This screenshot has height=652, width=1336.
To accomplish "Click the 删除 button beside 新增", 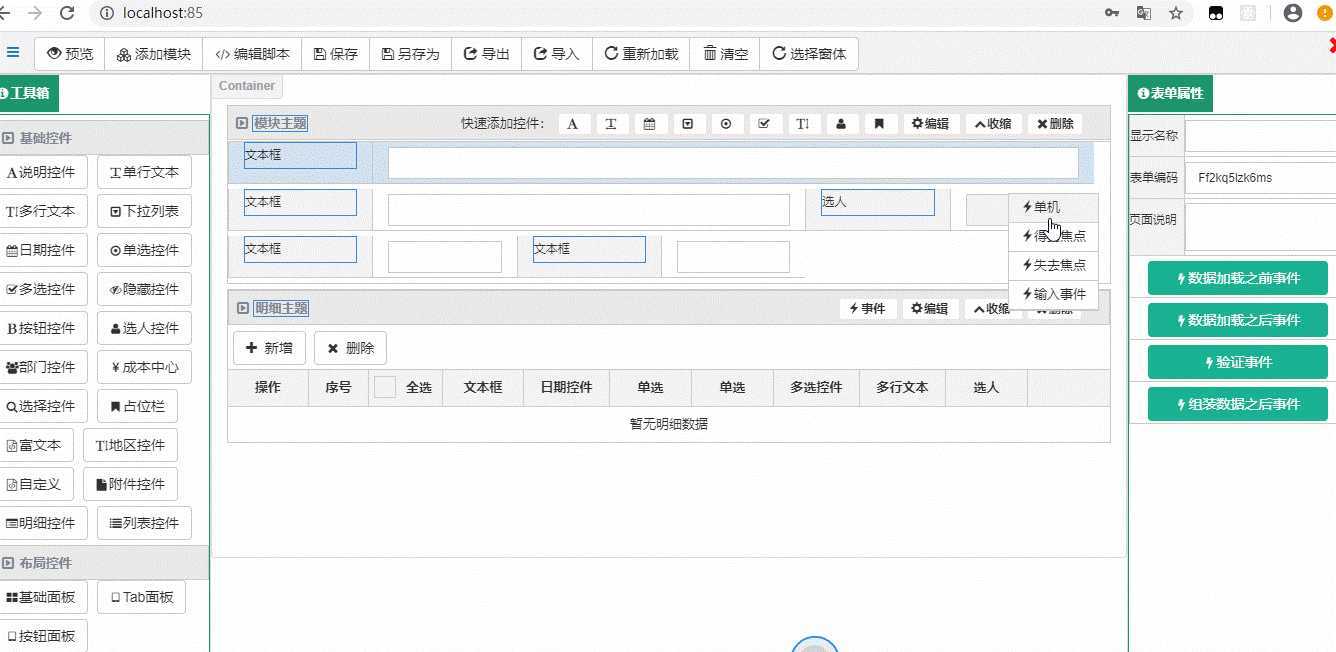I will tap(350, 348).
